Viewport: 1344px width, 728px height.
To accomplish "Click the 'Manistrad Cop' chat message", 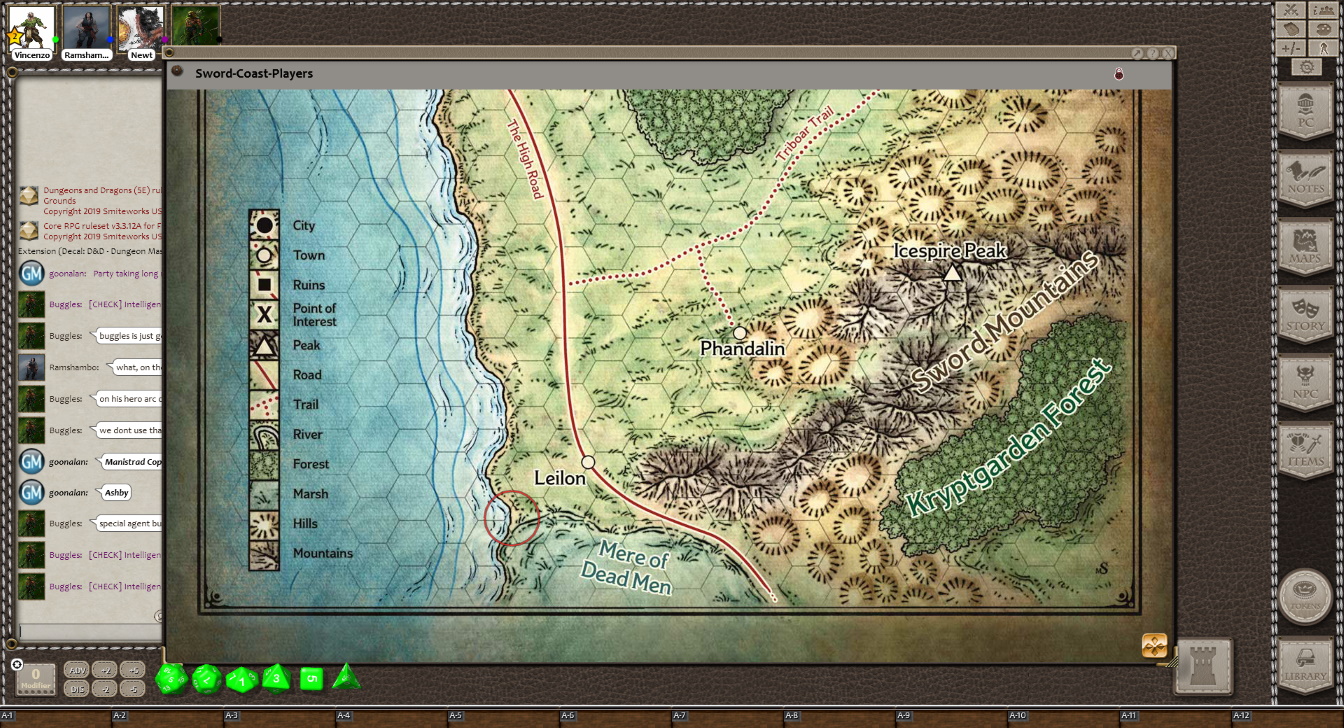I will [x=131, y=462].
